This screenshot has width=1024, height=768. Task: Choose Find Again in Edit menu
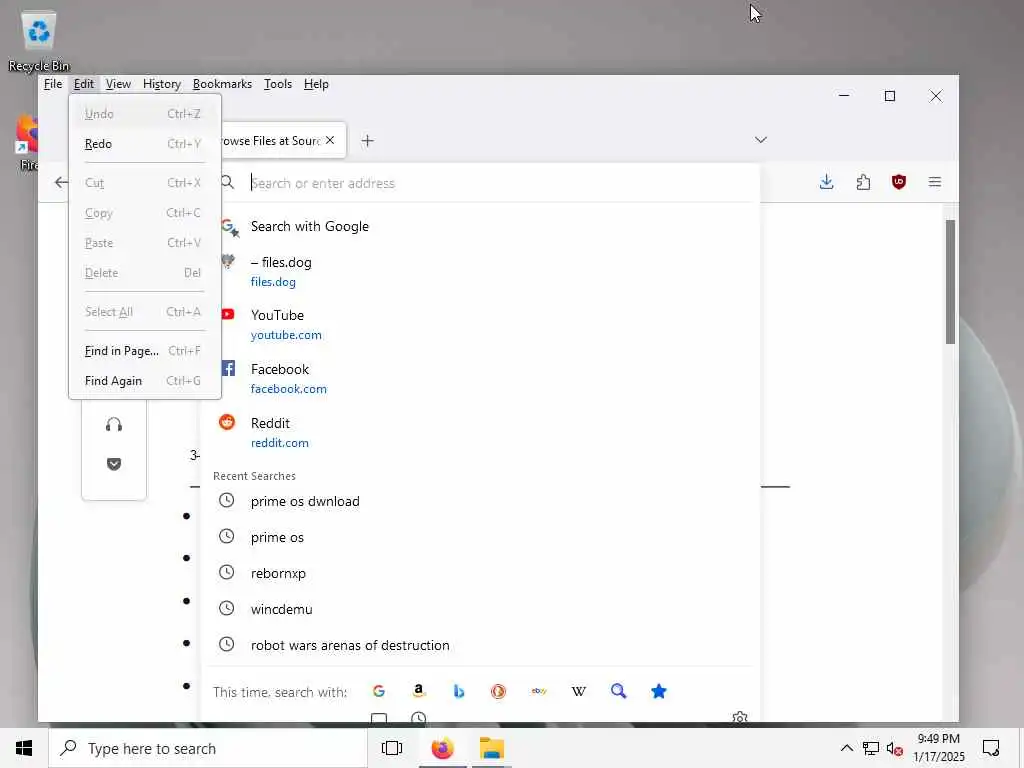(x=144, y=381)
